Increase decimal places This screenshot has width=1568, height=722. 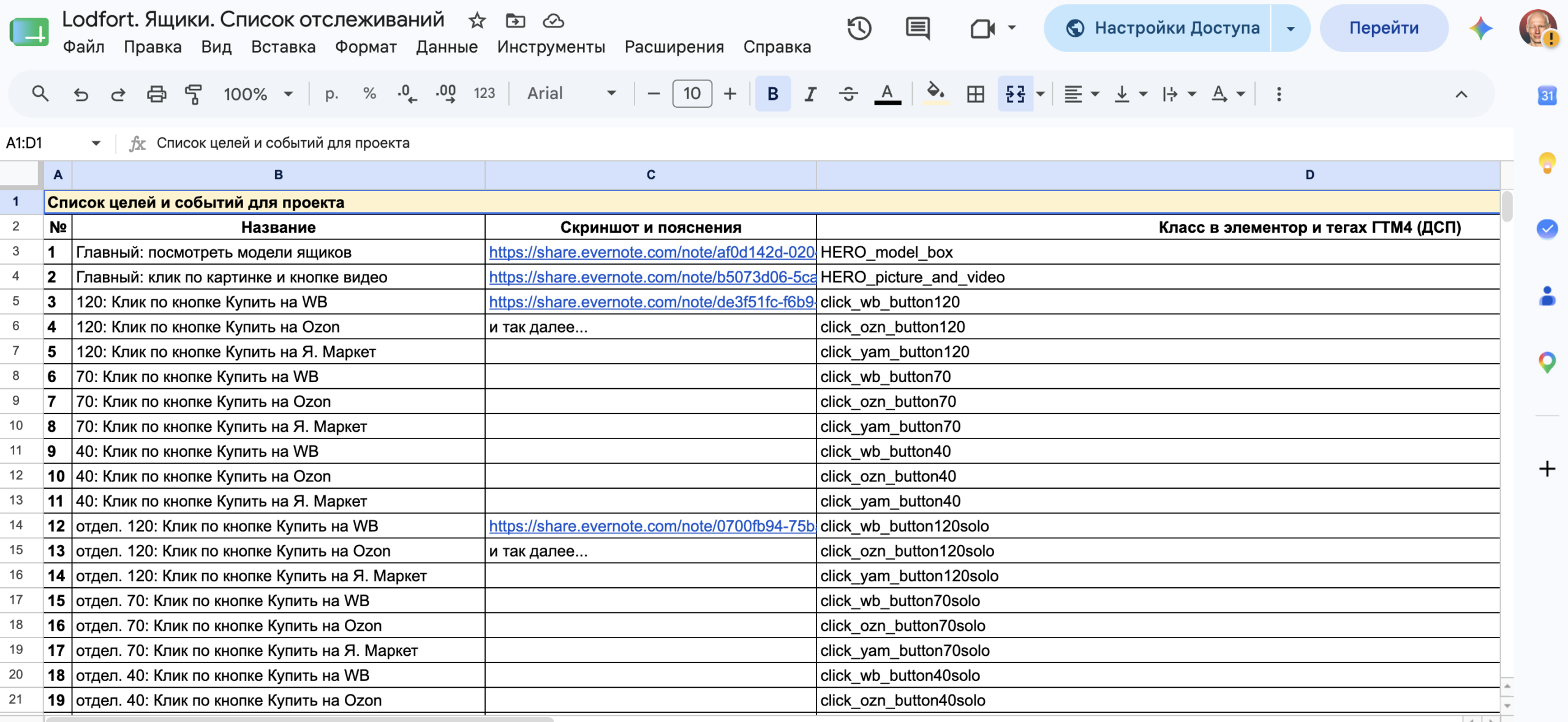tap(446, 94)
